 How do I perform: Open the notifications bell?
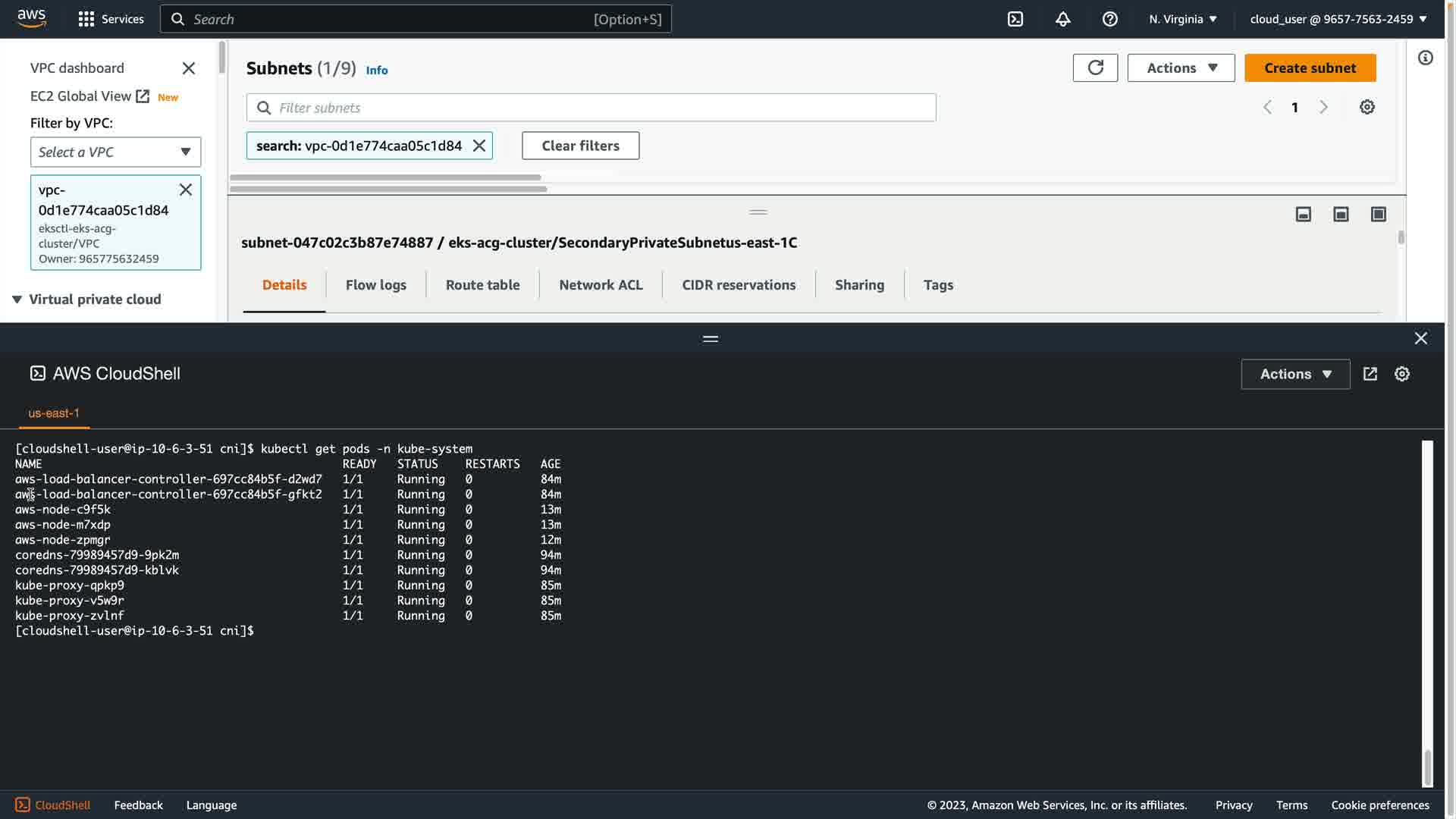tap(1062, 19)
